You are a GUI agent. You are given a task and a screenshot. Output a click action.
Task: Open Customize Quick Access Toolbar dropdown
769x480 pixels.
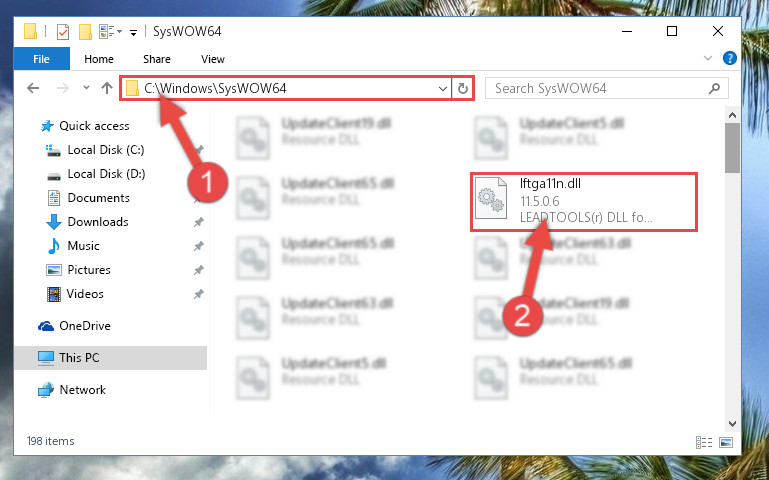(x=133, y=33)
